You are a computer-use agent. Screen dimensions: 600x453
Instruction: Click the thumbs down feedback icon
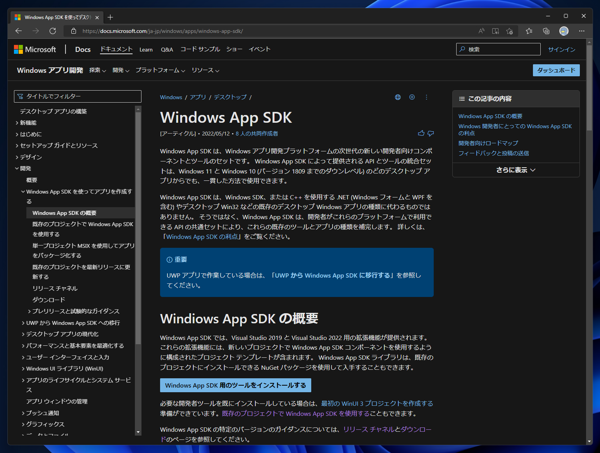coord(430,133)
